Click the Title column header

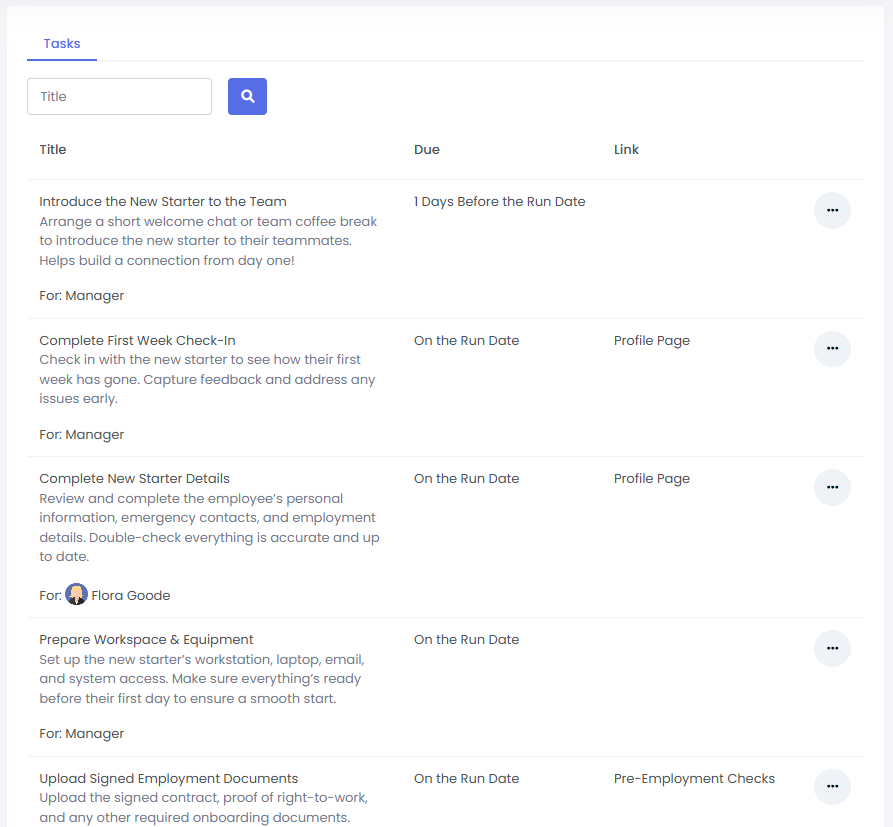point(52,149)
